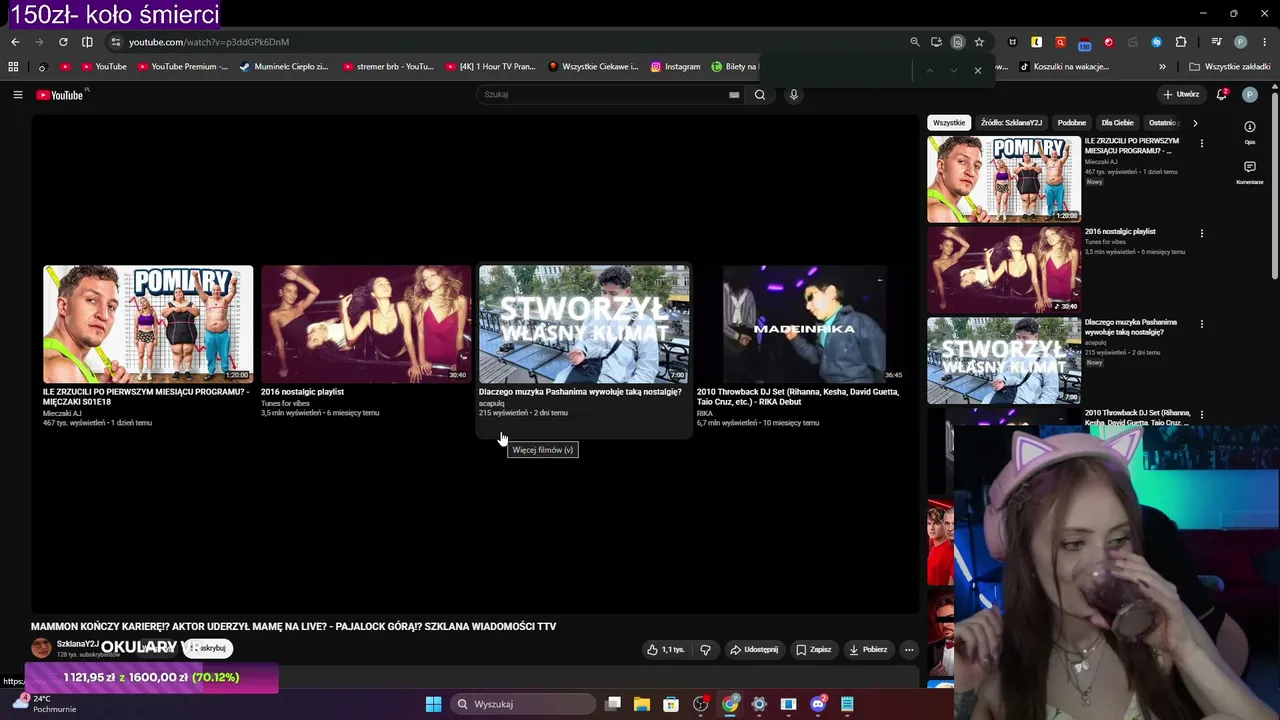1280x720 pixels.
Task: Open the Wszystkie zakładki bookmarks folder
Action: [1230, 67]
